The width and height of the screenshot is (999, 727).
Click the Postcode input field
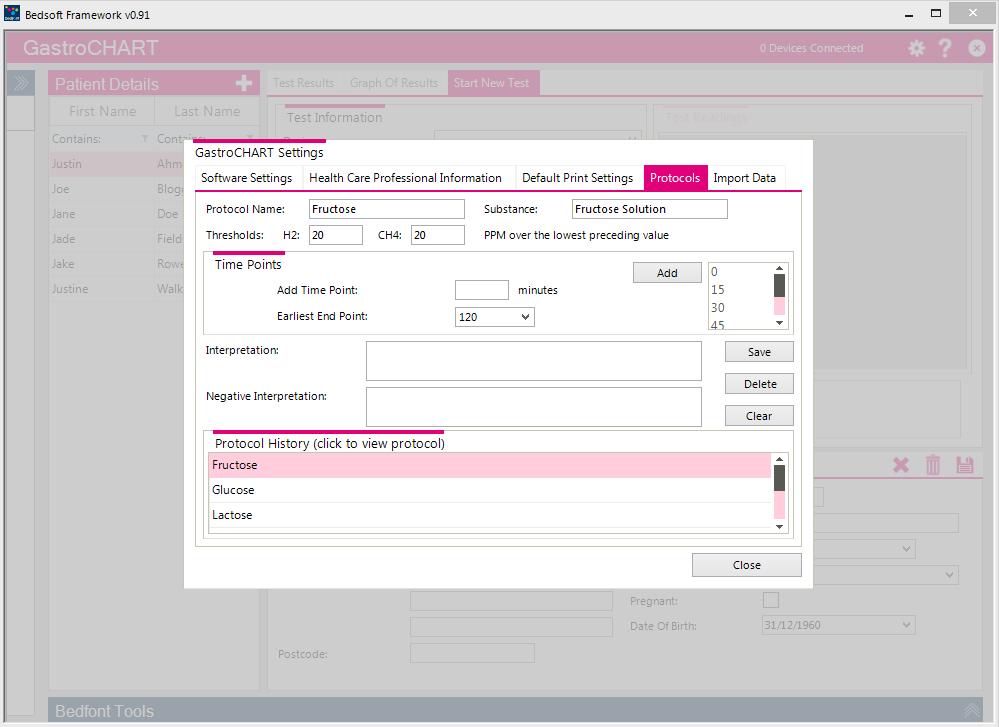(472, 653)
